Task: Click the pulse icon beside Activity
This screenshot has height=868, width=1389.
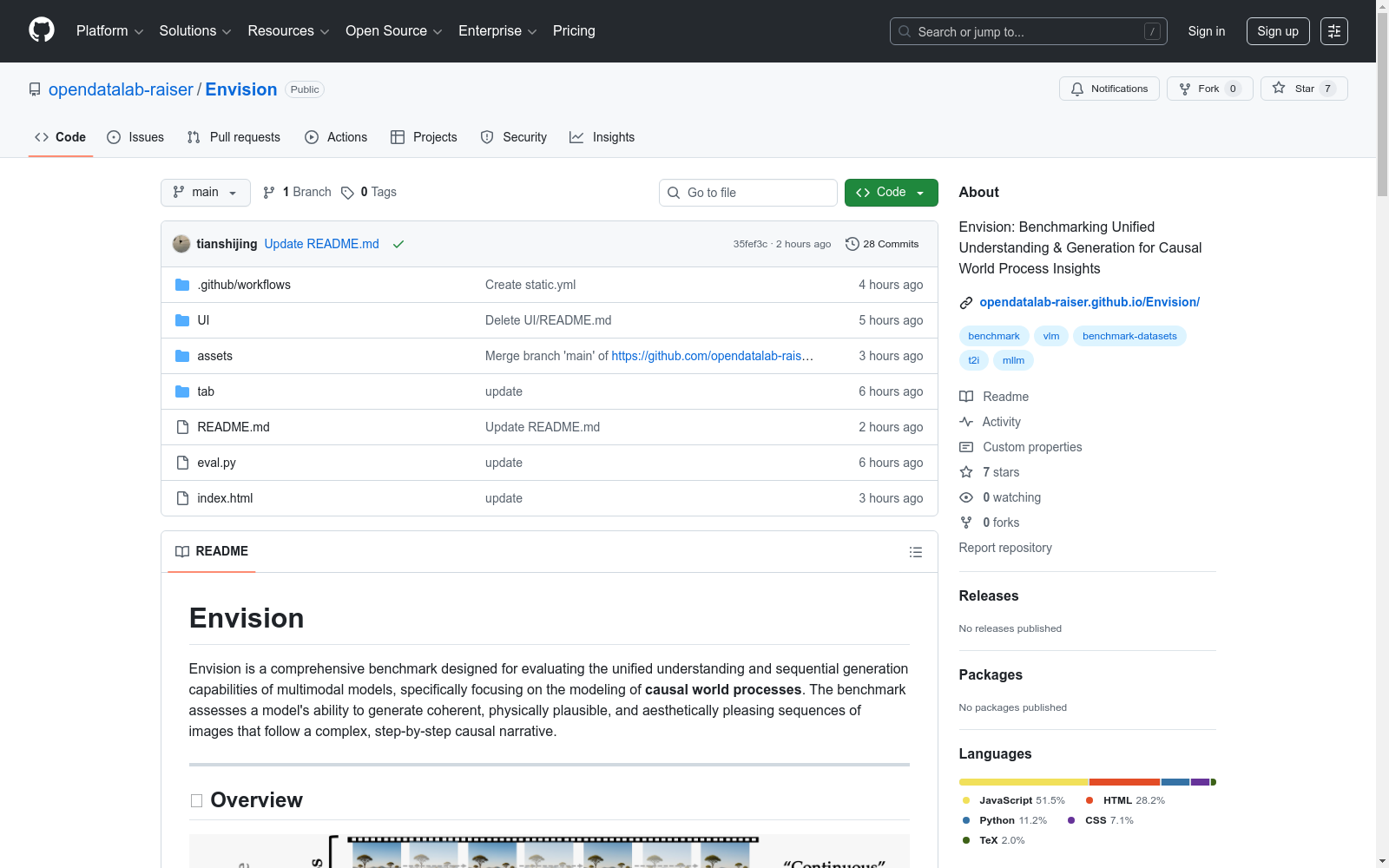Action: tap(966, 422)
